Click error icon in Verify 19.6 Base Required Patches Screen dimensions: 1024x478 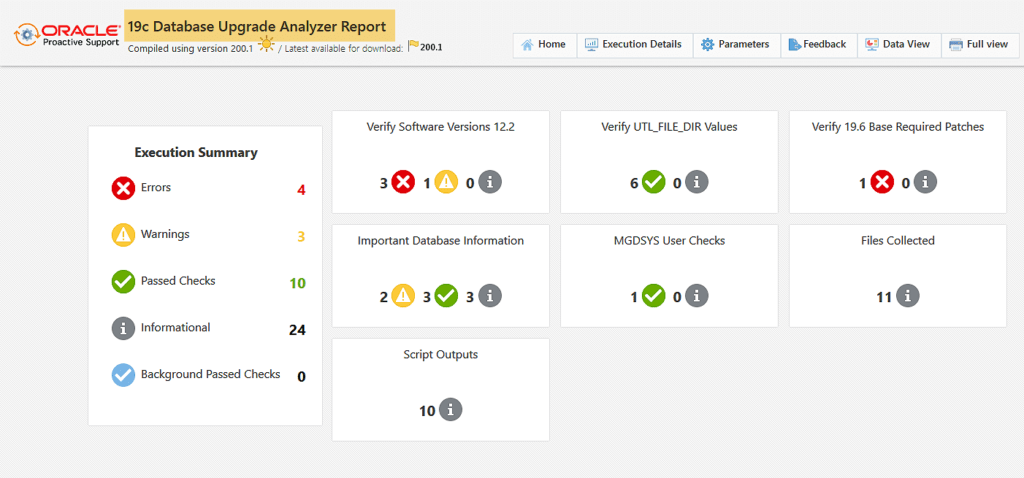[882, 182]
